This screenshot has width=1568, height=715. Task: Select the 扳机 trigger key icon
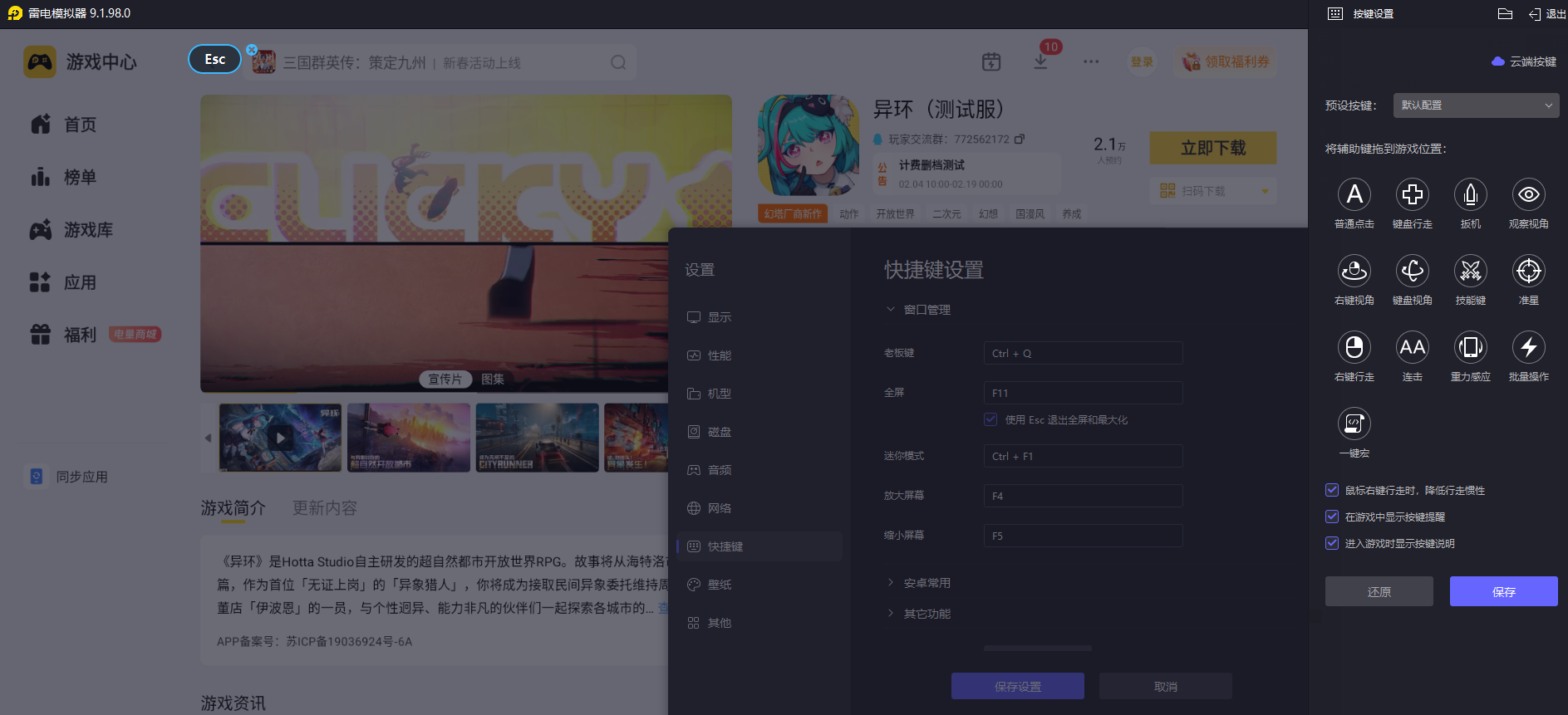point(1470,195)
